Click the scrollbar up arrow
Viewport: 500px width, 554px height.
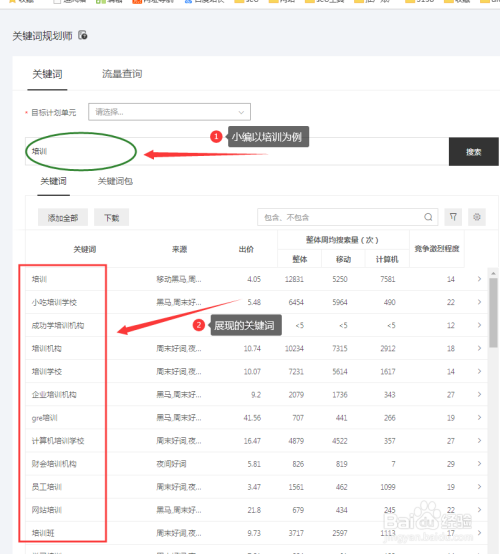click(493, 273)
